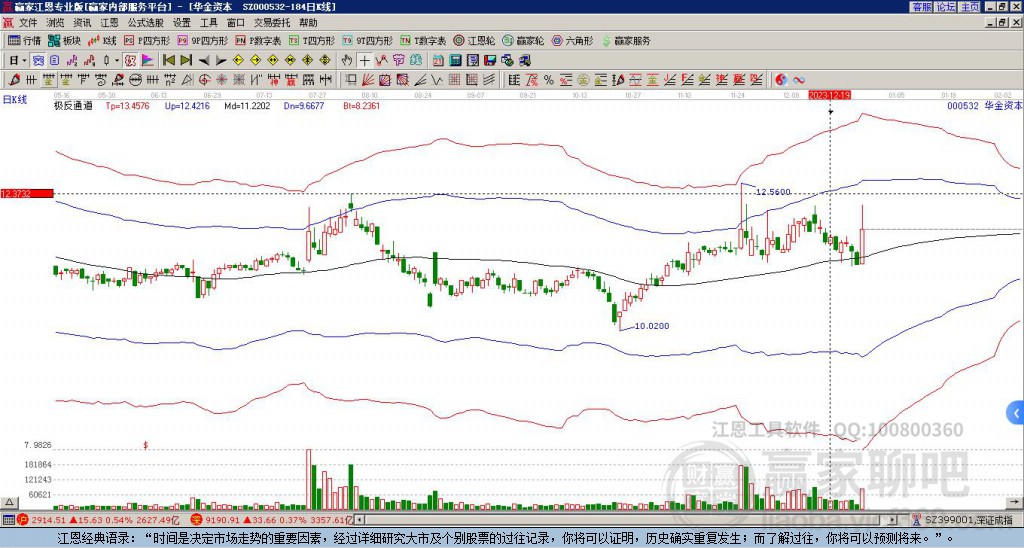This screenshot has height=548, width=1024.
Task: Select the red pen drawing tool
Action: (13, 80)
